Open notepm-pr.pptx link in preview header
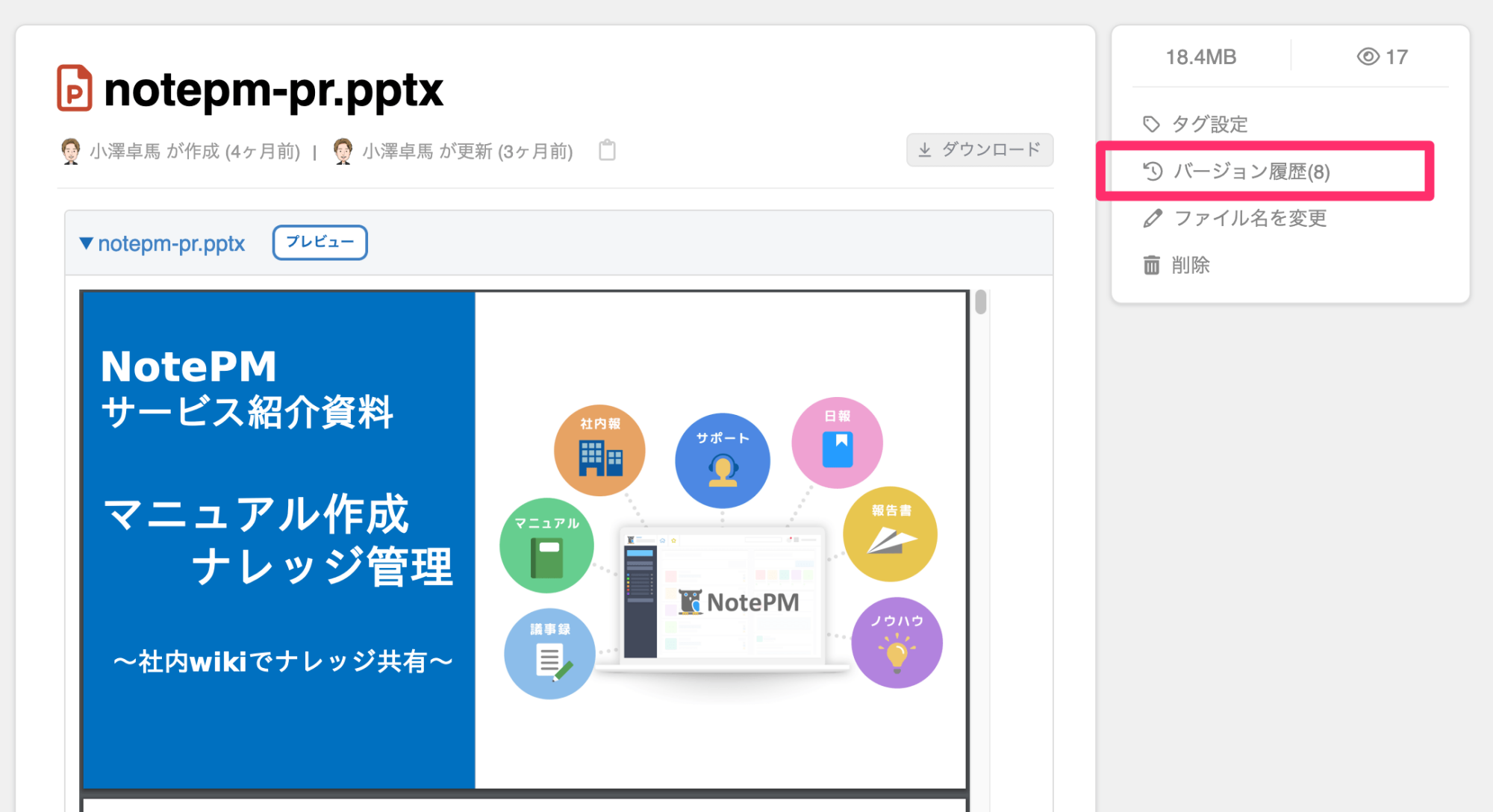The height and width of the screenshot is (812, 1493). click(171, 243)
